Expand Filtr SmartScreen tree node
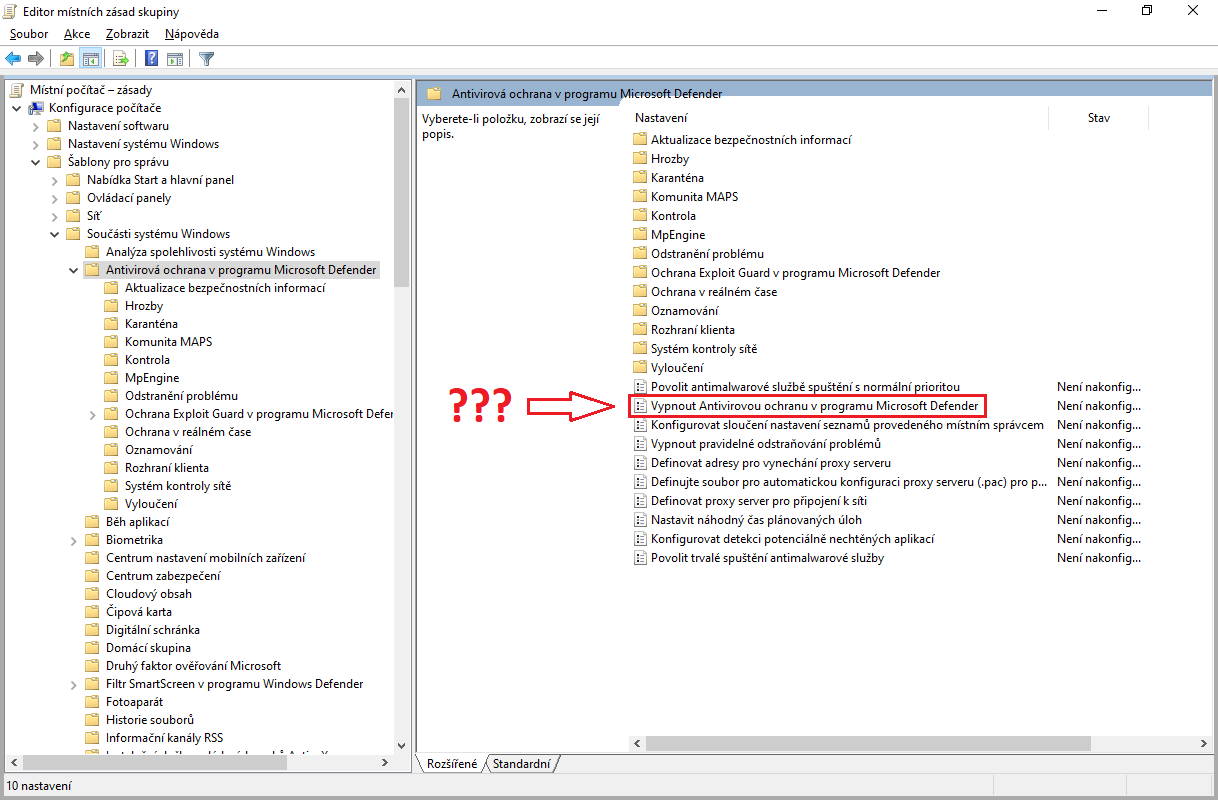This screenshot has width=1218, height=800. (x=74, y=683)
